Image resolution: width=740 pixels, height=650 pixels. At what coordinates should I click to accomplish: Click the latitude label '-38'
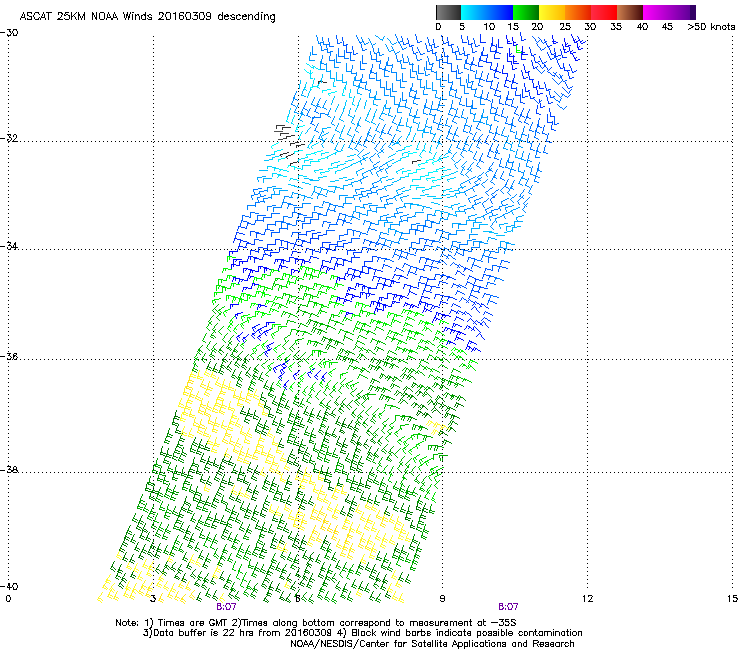point(9,470)
